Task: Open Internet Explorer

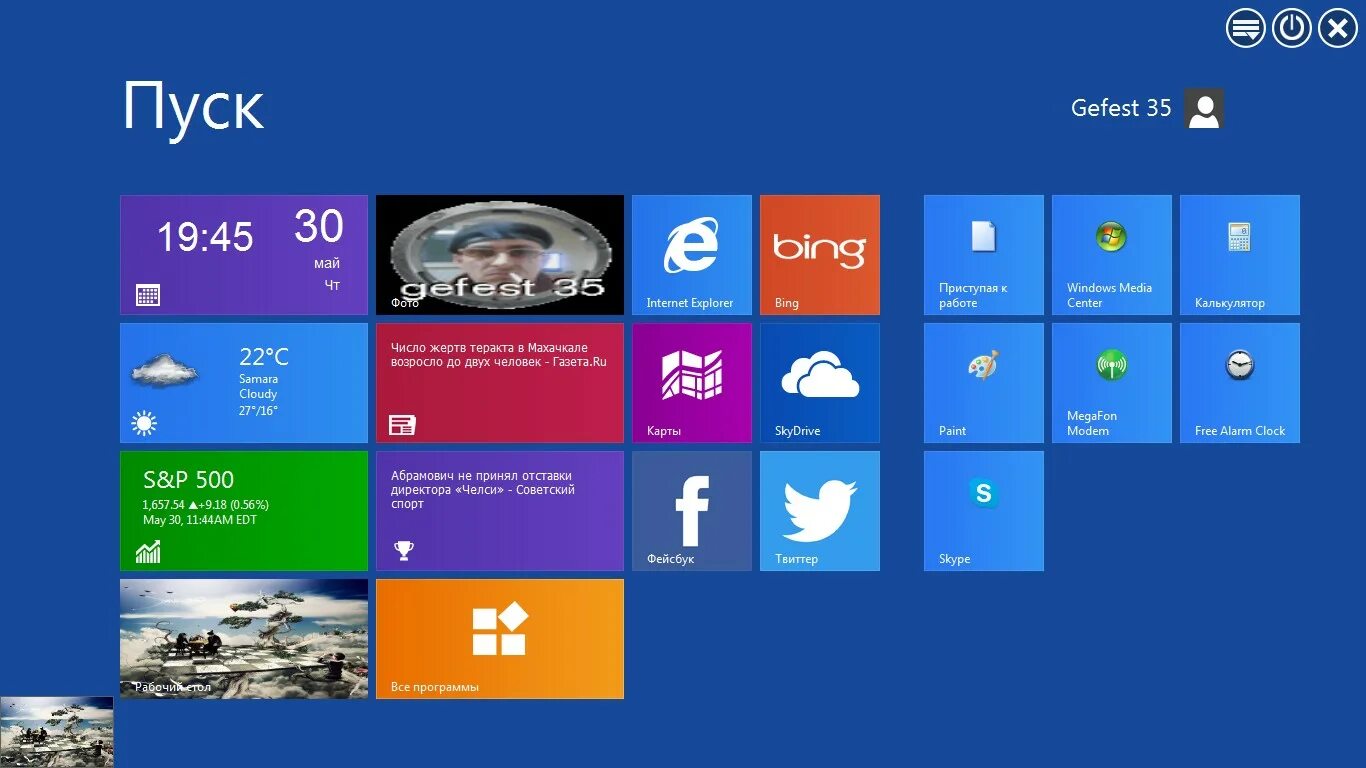Action: [691, 254]
